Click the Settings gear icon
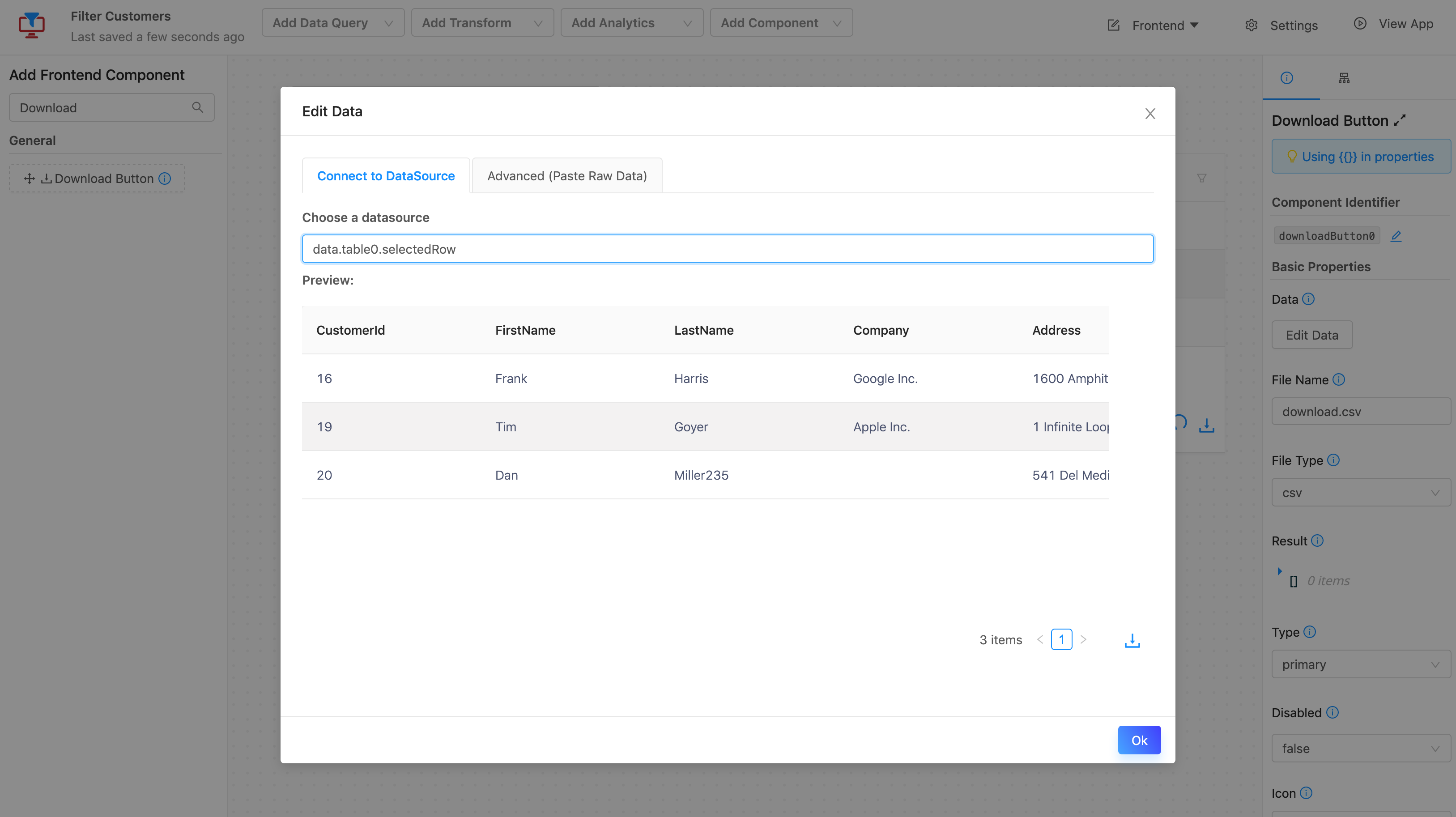This screenshot has height=817, width=1456. click(1252, 26)
